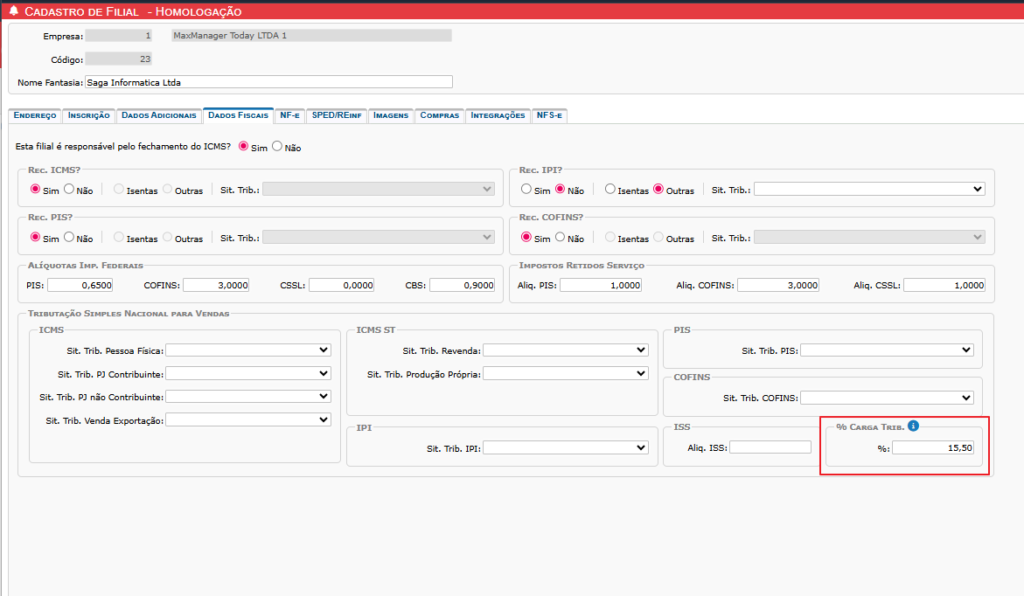Expand the Sit. Trib. IPI dropdown
The width and height of the screenshot is (1024, 596).
565,448
